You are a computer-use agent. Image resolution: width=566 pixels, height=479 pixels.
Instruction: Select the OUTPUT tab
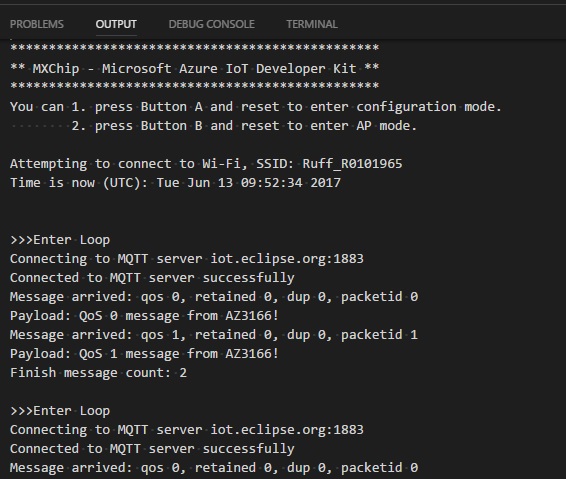[116, 24]
